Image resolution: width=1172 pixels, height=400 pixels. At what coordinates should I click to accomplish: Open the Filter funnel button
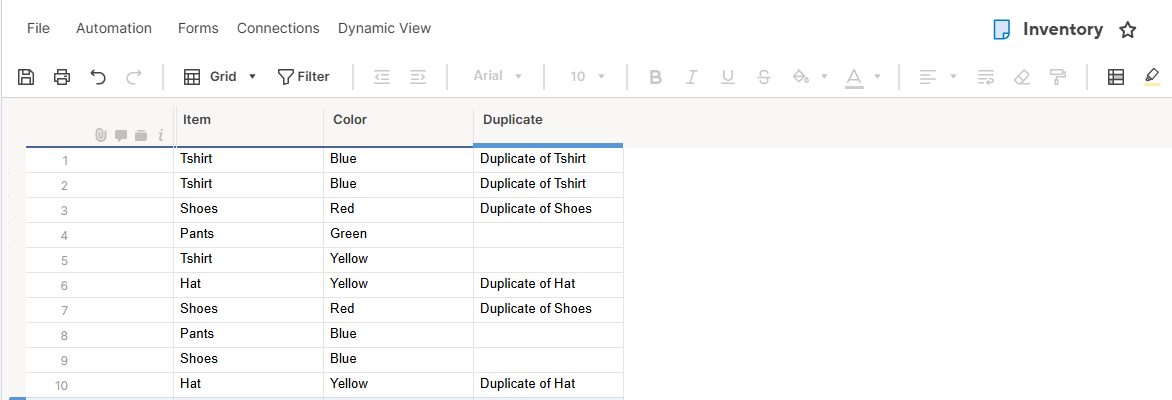pyautogui.click(x=303, y=76)
